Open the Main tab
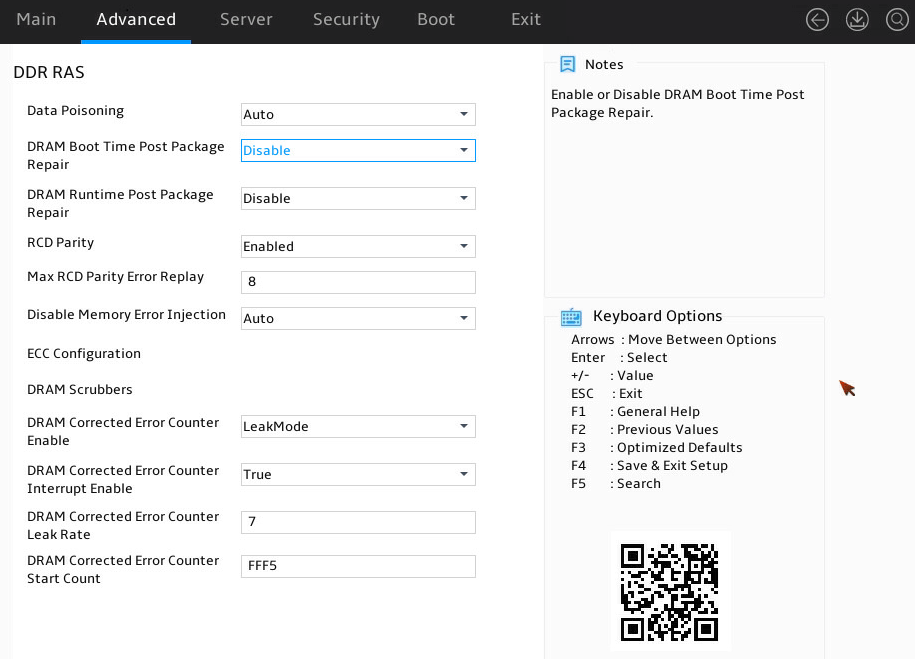This screenshot has height=659, width=915. tap(36, 19)
